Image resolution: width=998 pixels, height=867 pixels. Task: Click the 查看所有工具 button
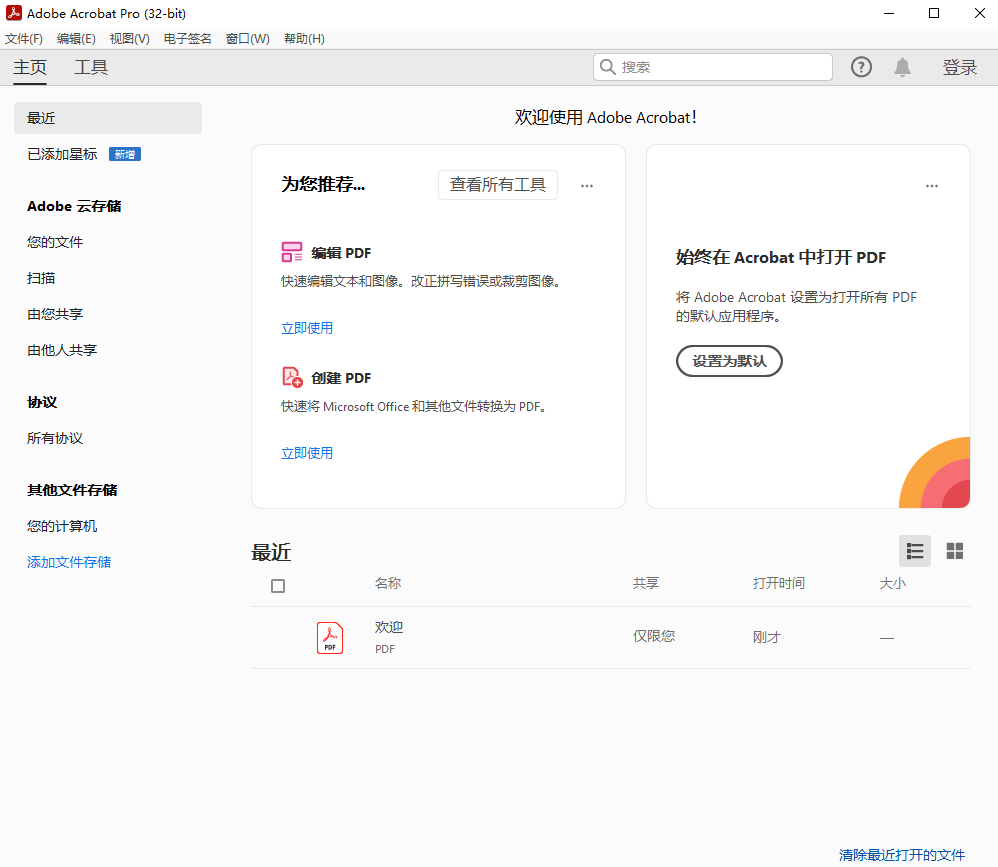498,185
